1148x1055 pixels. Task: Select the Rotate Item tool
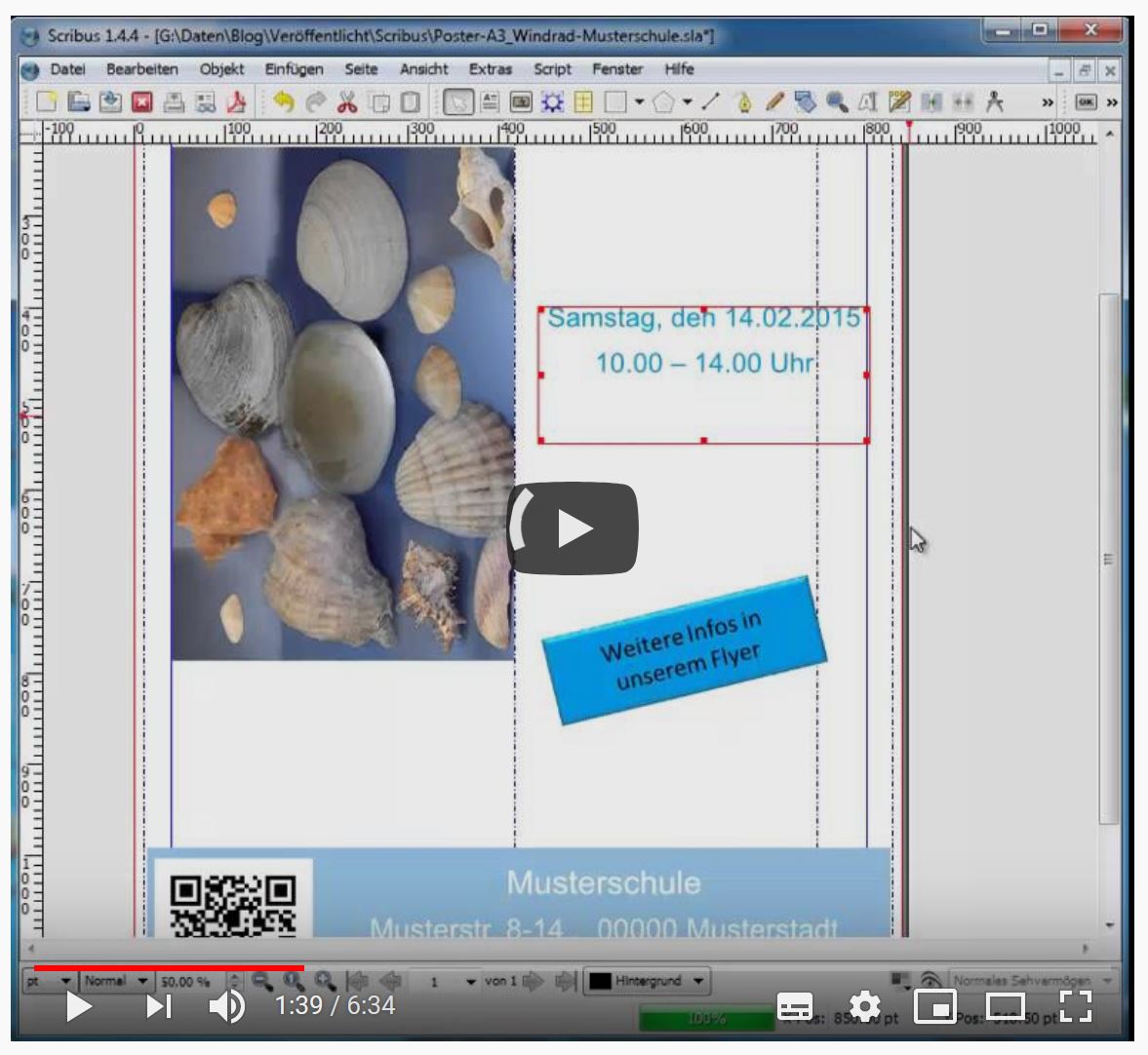point(806,101)
